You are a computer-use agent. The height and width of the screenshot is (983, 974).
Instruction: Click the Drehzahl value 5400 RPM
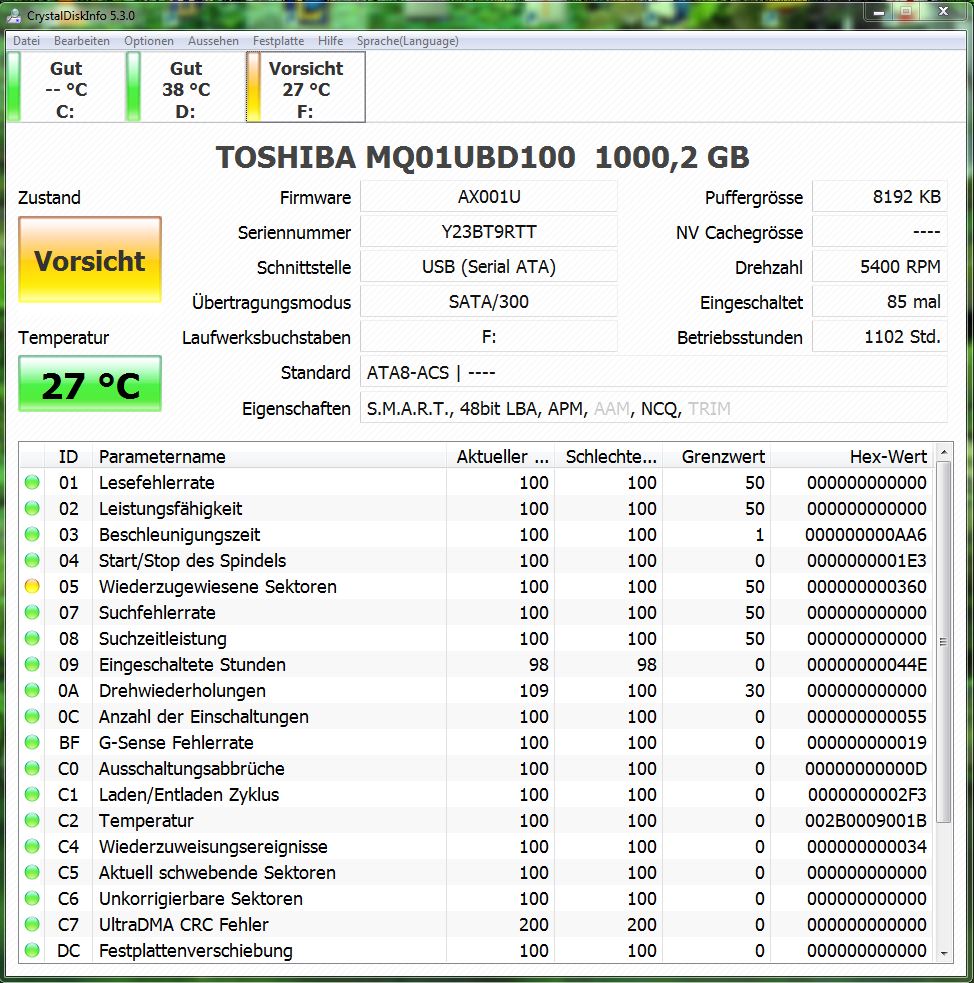pyautogui.click(x=880, y=267)
